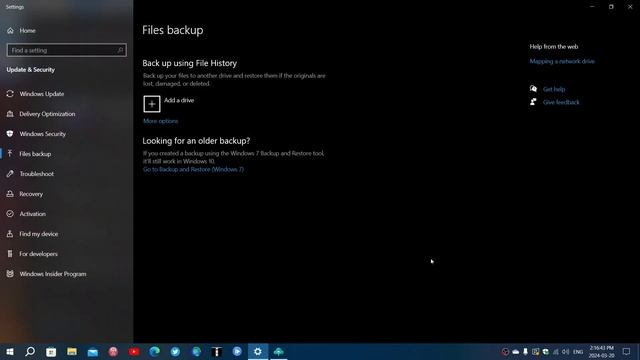
Task: Open Twitter app from taskbar
Action: [176, 351]
